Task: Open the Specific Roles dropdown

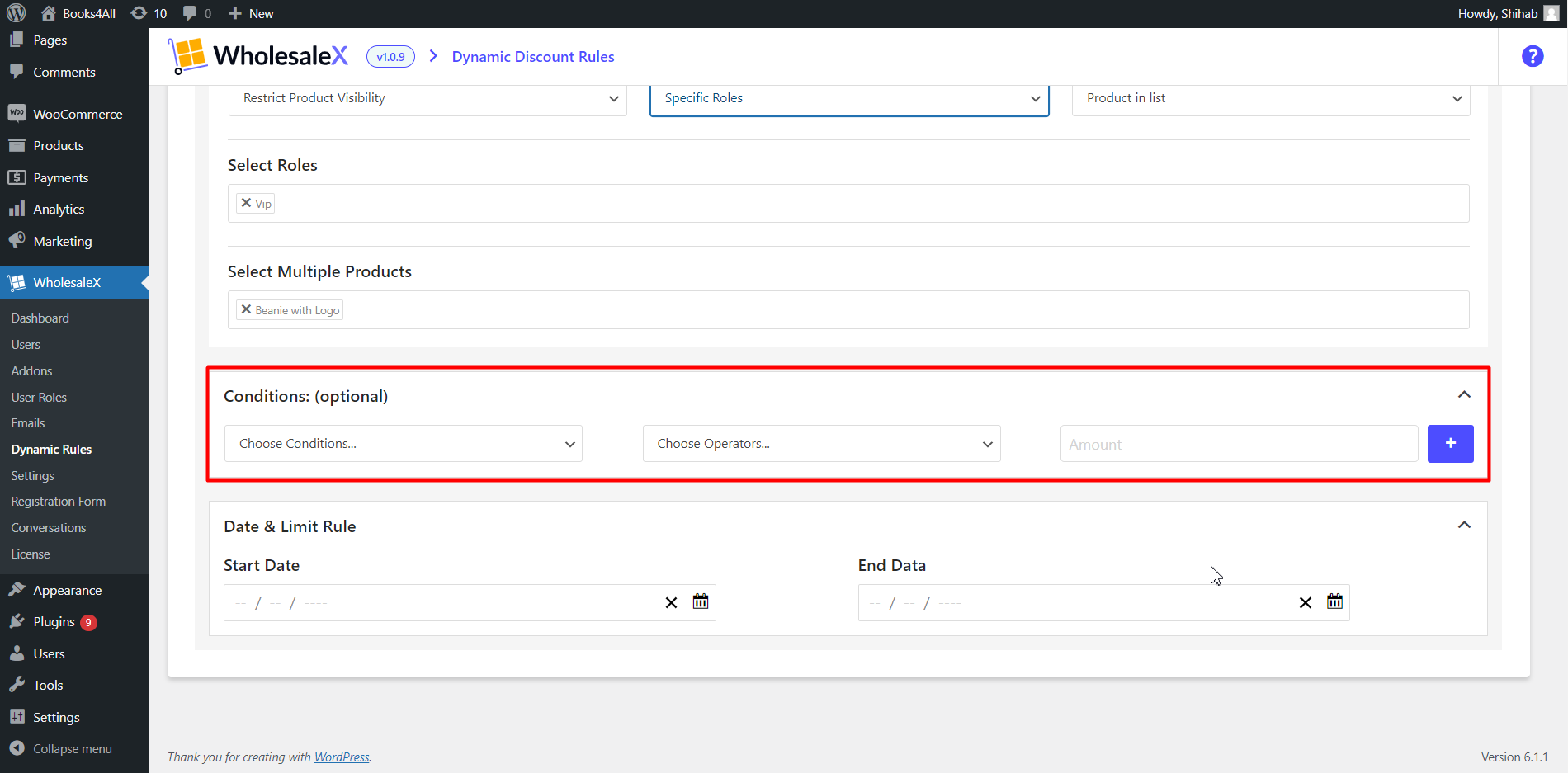Action: click(x=849, y=98)
